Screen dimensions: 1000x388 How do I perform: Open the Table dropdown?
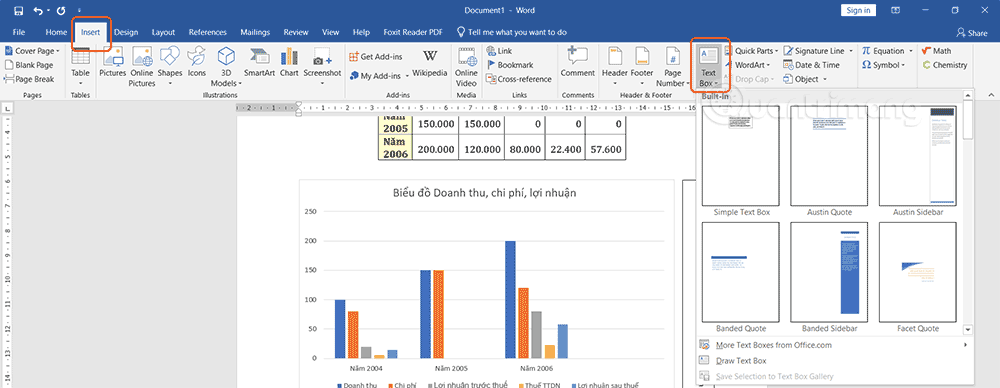click(x=80, y=66)
